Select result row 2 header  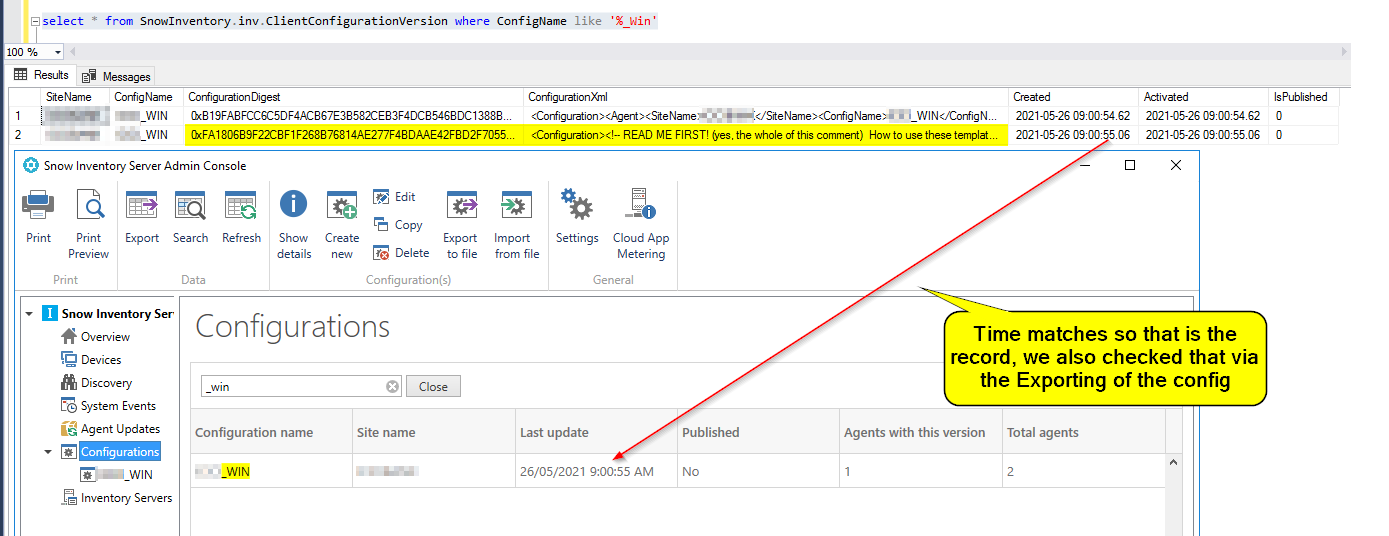(x=25, y=134)
